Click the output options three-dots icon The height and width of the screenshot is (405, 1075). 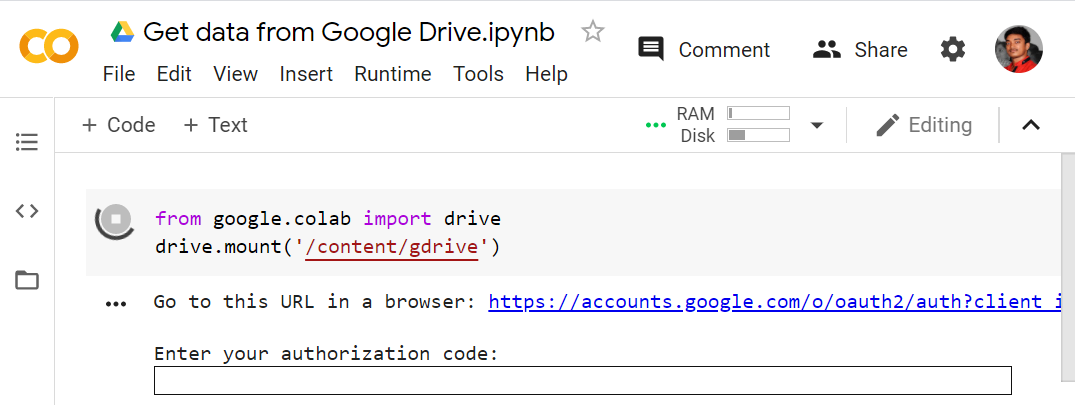[x=116, y=304]
